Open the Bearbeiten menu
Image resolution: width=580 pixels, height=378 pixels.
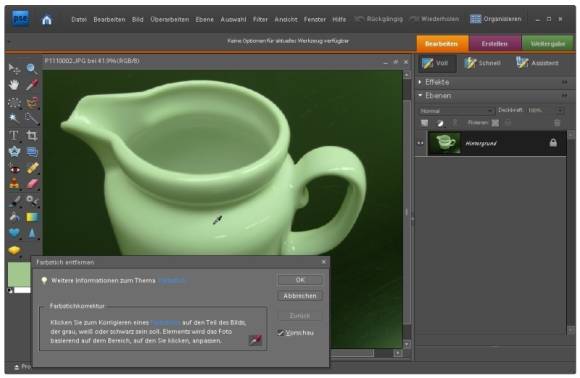click(x=109, y=20)
